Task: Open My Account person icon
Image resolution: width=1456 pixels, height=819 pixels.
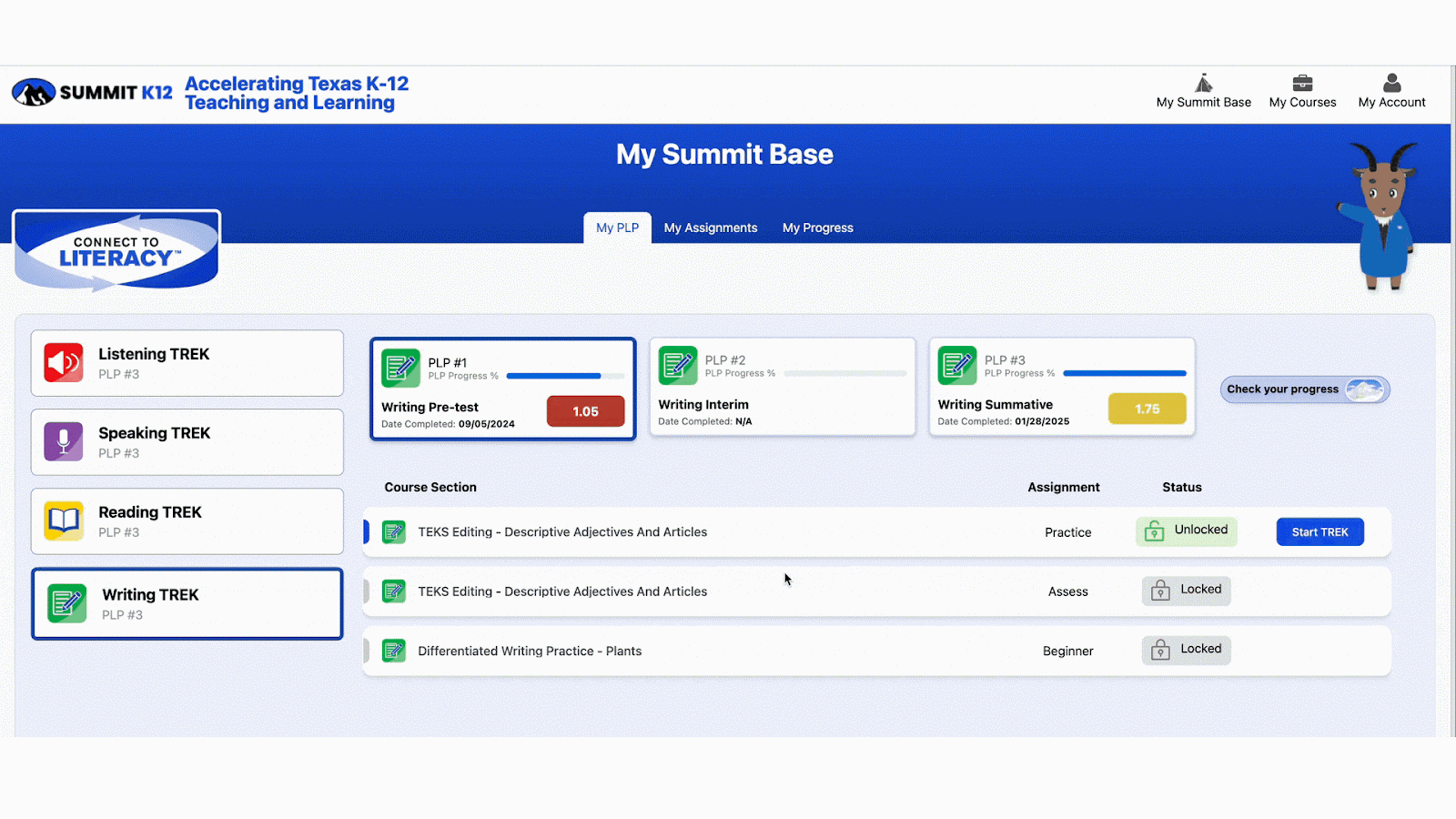Action: point(1391,83)
